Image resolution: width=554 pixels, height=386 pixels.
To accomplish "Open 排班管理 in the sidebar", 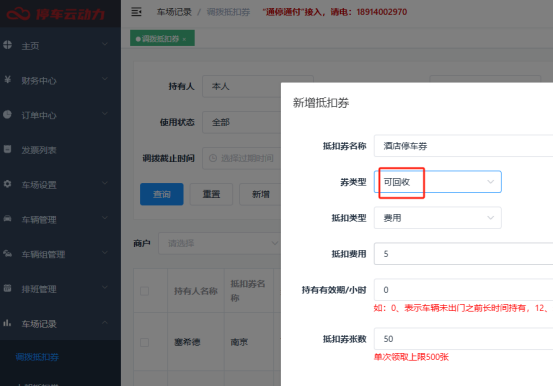I will coord(60,289).
